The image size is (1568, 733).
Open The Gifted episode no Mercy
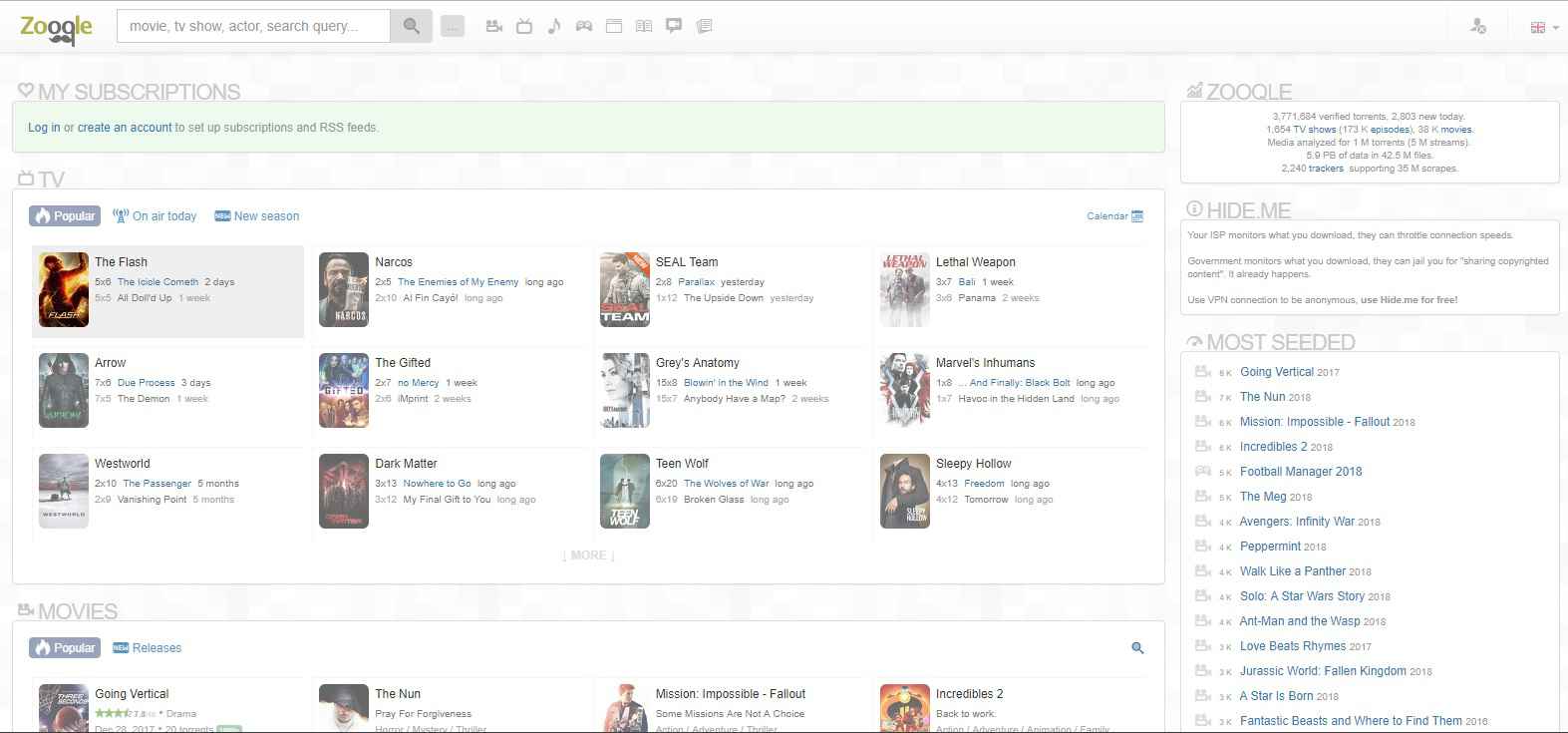418,383
